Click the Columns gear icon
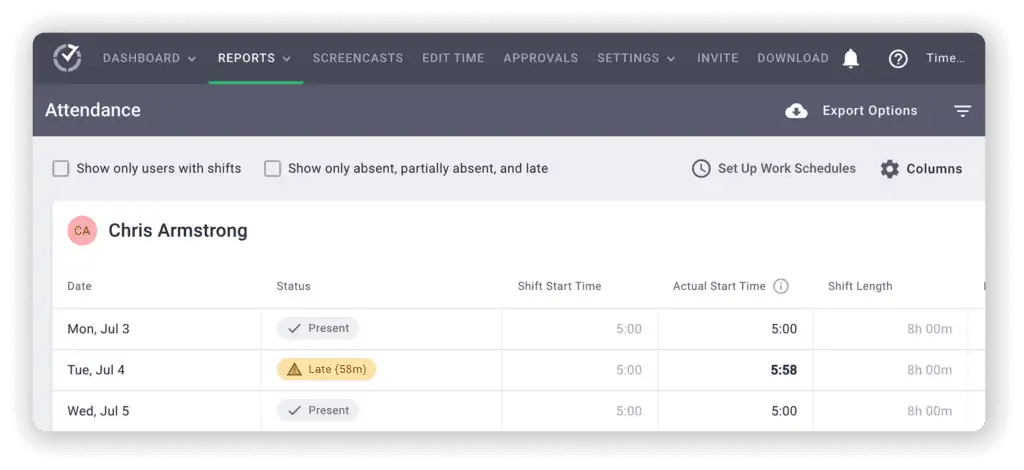The image size is (1024, 470). point(890,169)
